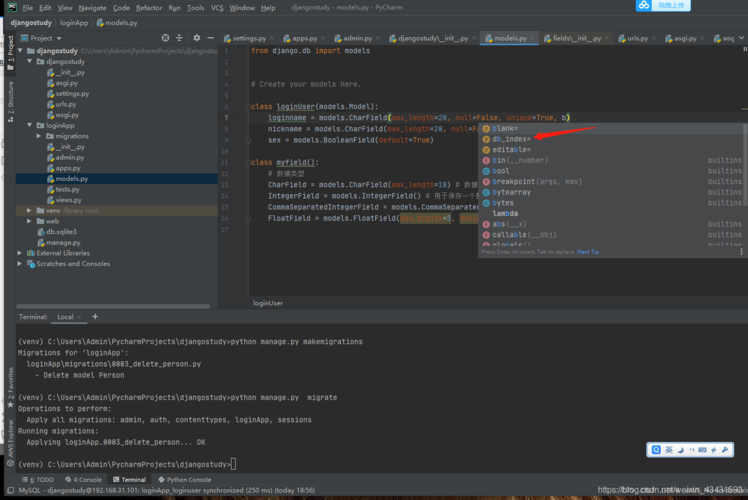Select db.sqlite3 in project tree
The image size is (748, 500).
coord(57,232)
